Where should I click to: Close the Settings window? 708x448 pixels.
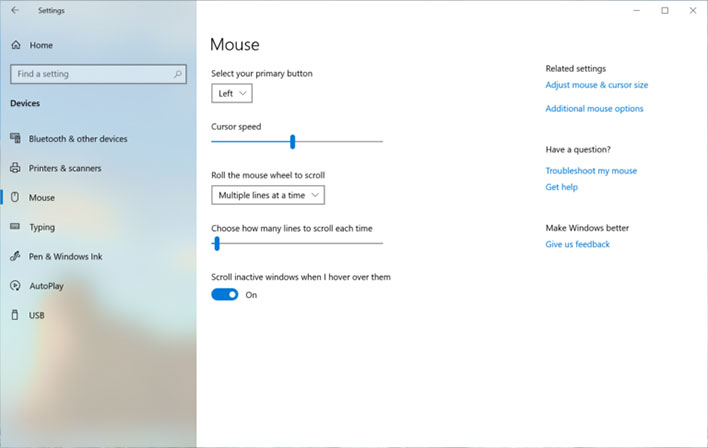point(693,10)
